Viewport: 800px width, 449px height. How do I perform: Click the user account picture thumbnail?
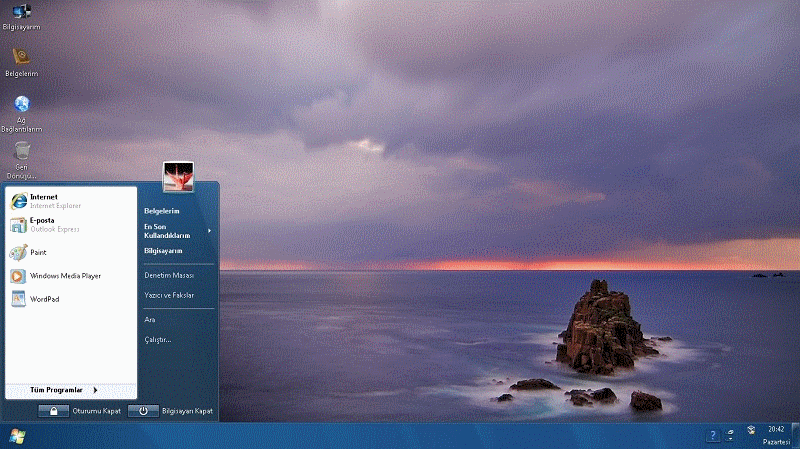(x=178, y=176)
